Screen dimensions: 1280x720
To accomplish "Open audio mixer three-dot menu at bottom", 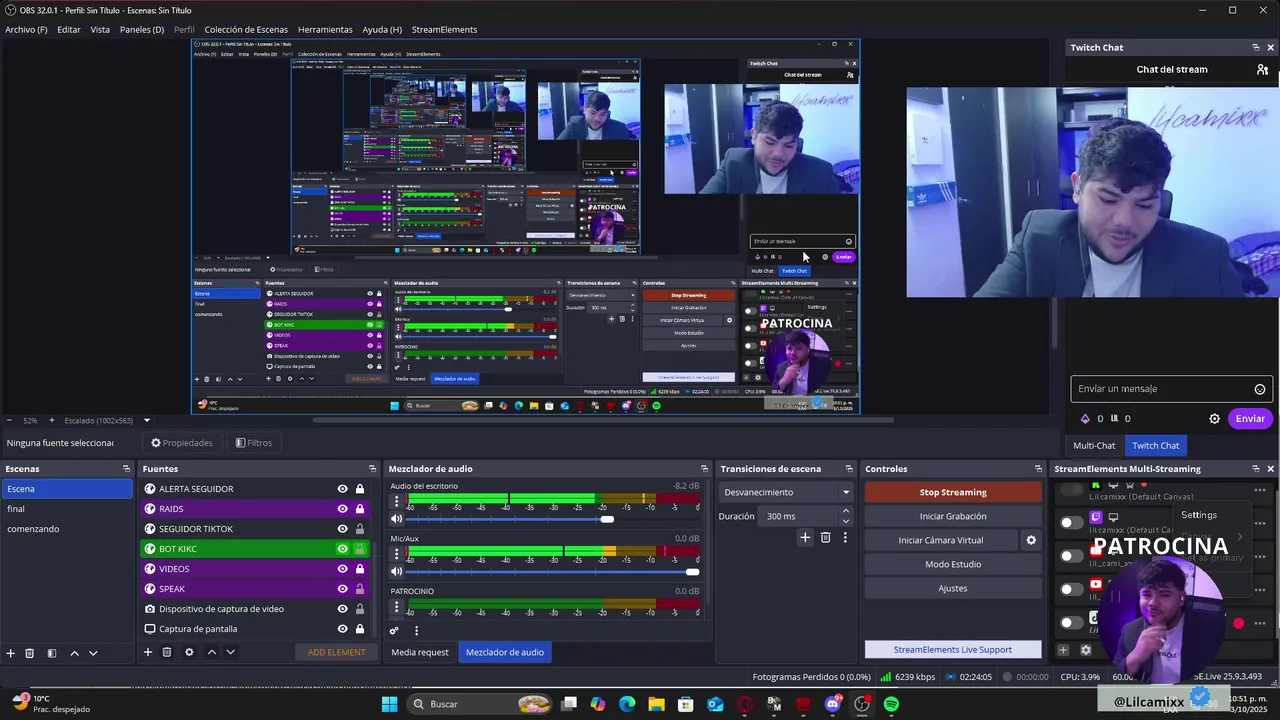I will tap(416, 630).
